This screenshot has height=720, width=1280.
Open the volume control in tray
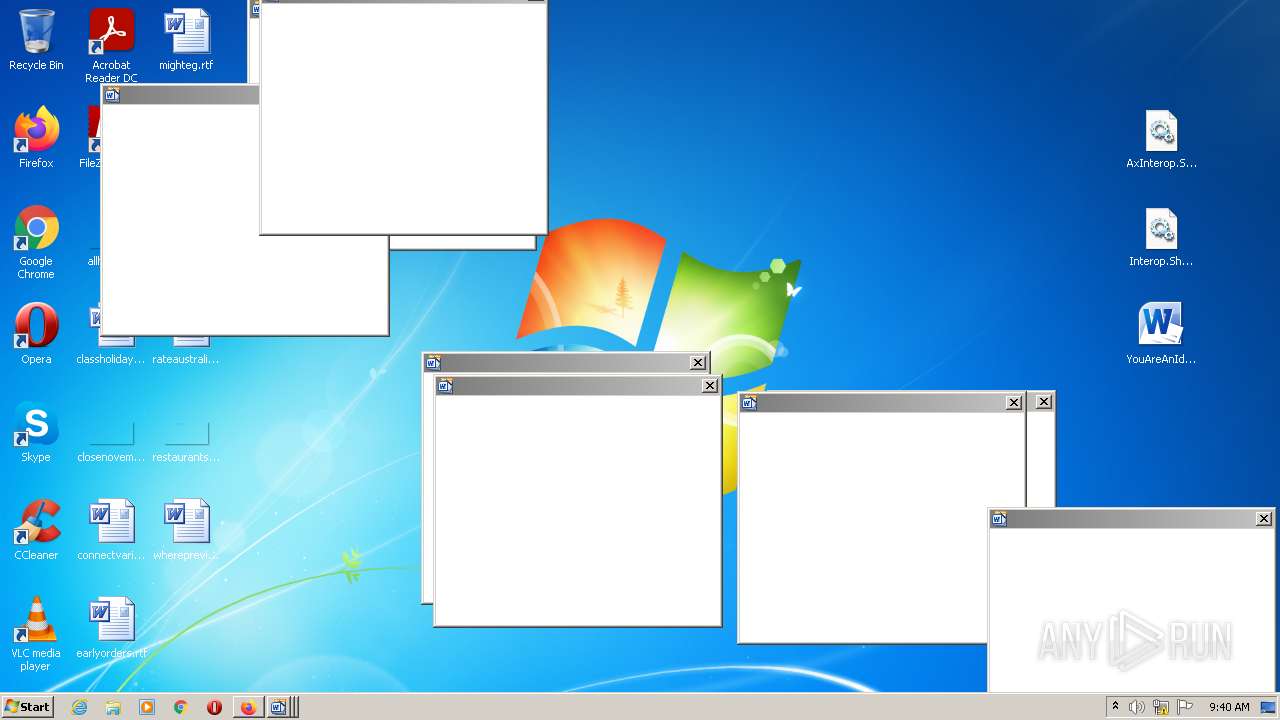click(x=1137, y=707)
